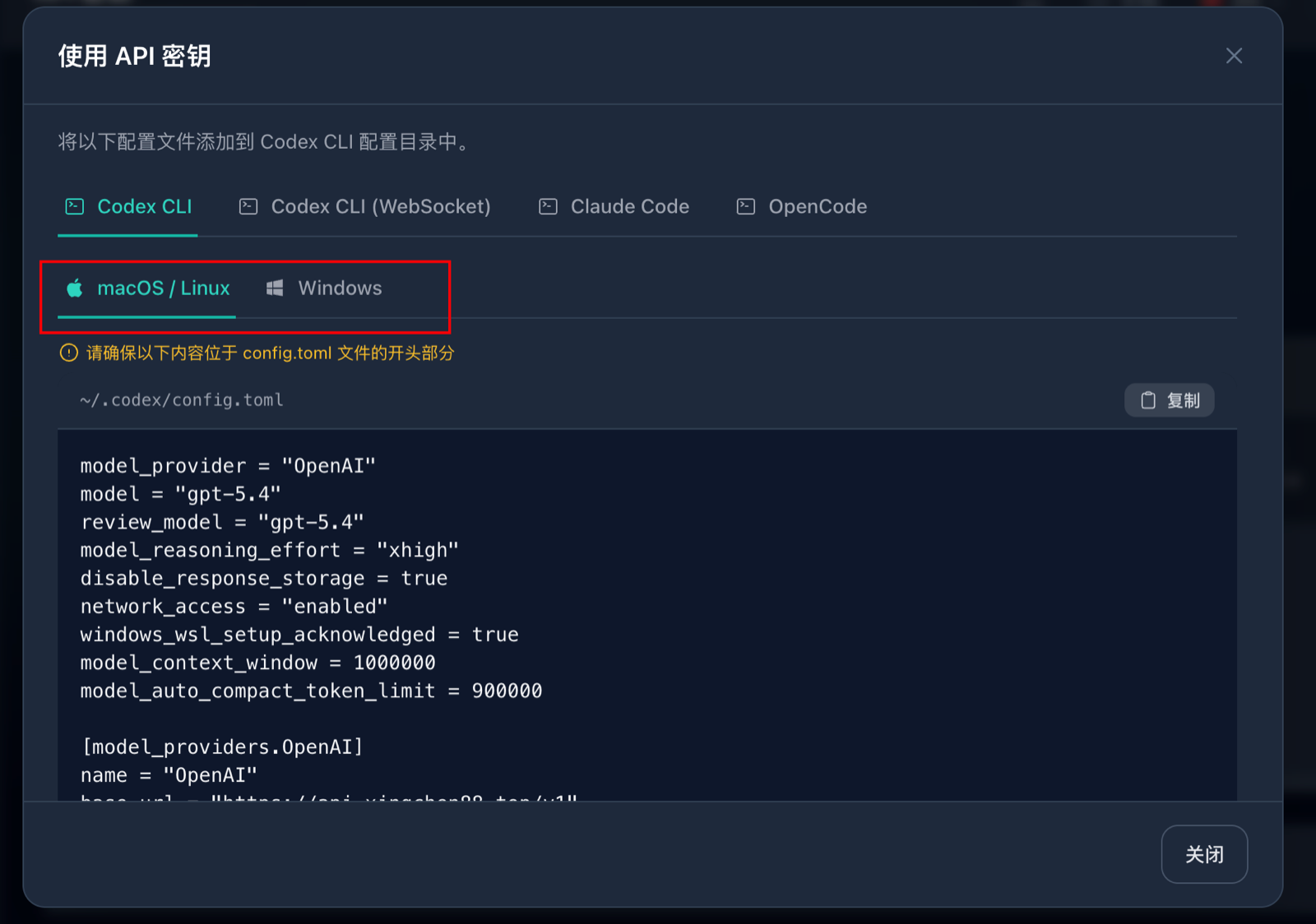Image resolution: width=1316 pixels, height=924 pixels.
Task: Switch to the Codex CLI tab
Action: (127, 206)
